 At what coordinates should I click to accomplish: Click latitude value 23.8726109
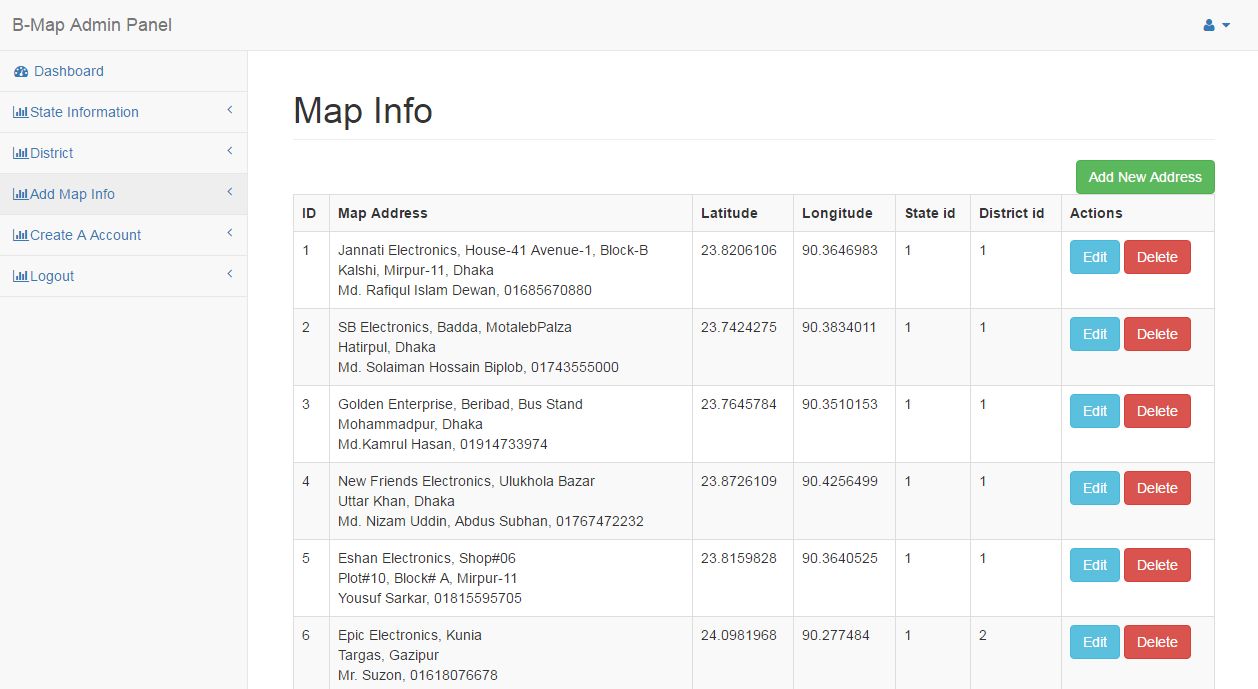[x=739, y=481]
